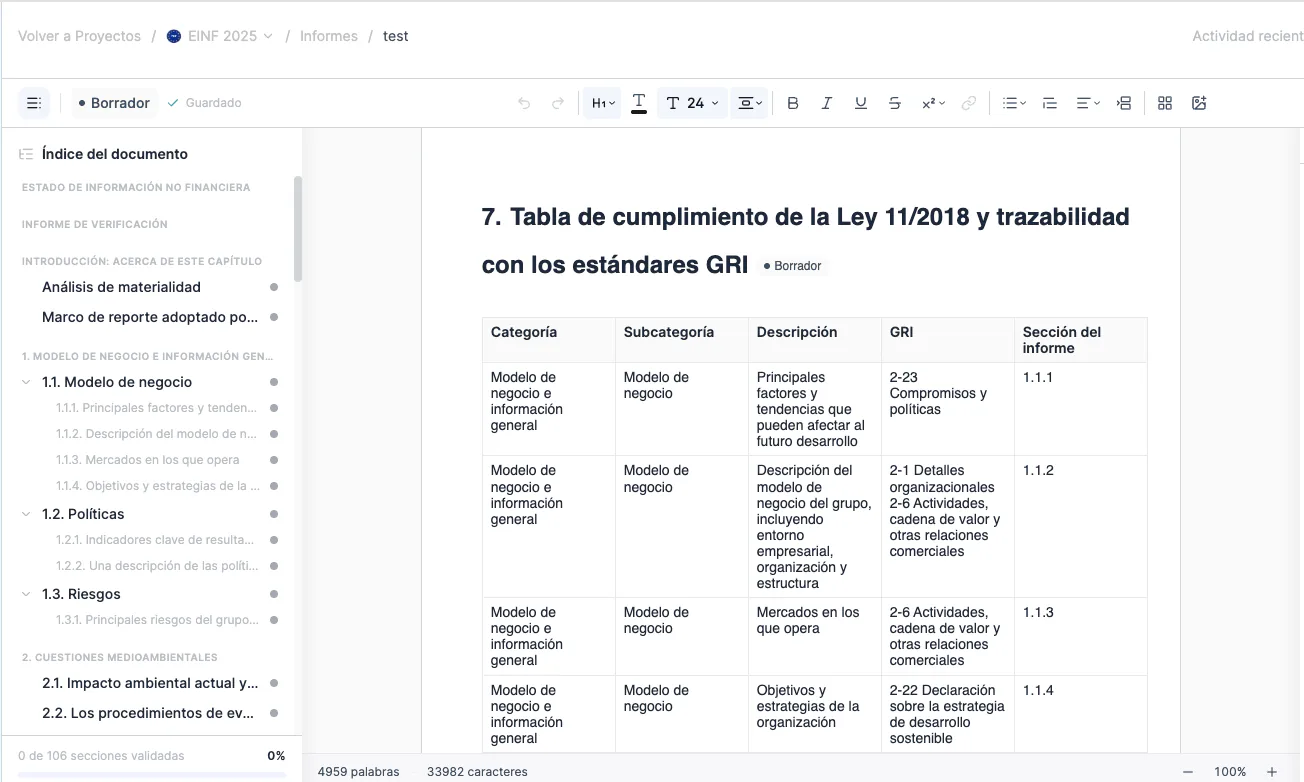Viewport: 1304px width, 782px height.
Task: Click the Índice del documento list icon
Action: pyautogui.click(x=26, y=154)
